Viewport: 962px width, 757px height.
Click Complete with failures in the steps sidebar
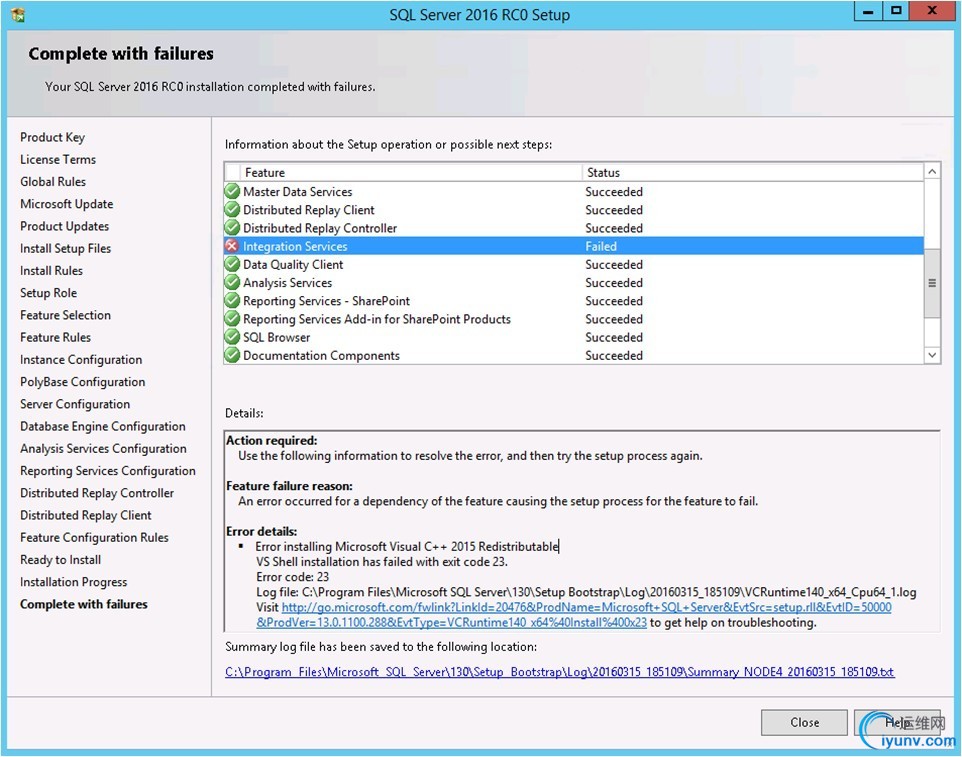click(83, 604)
